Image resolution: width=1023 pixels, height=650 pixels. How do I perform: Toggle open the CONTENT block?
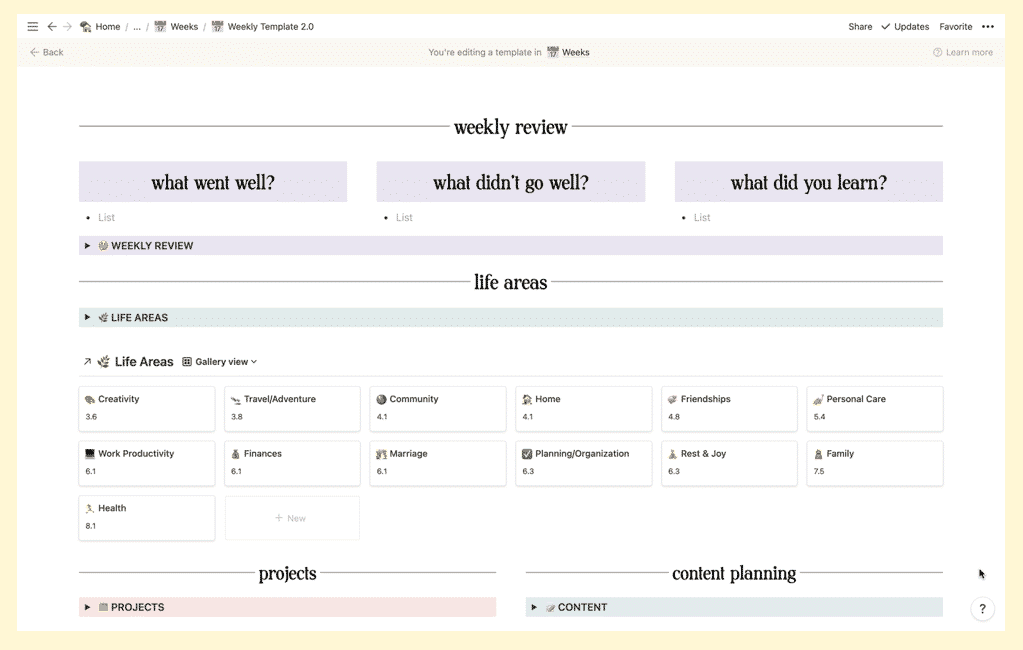[x=533, y=607]
